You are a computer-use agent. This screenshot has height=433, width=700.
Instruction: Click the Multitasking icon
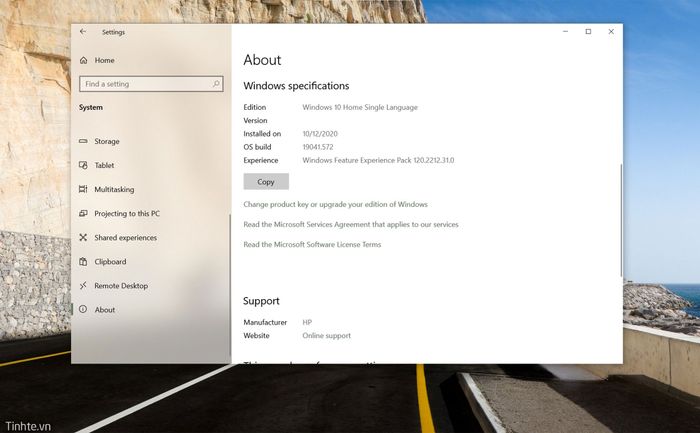[83, 189]
